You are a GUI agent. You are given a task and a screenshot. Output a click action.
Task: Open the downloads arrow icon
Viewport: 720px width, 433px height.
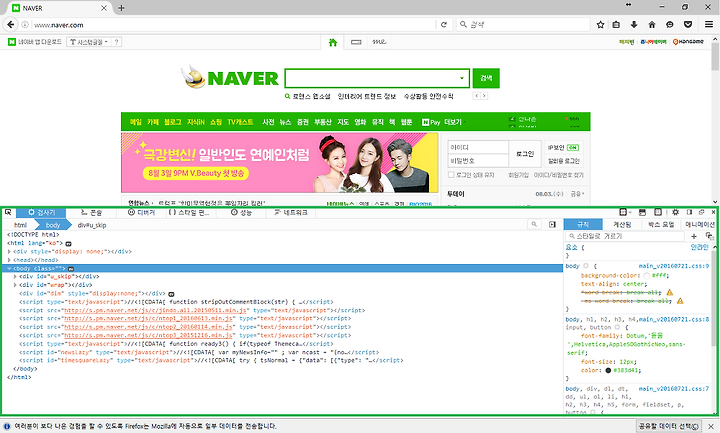[634, 25]
